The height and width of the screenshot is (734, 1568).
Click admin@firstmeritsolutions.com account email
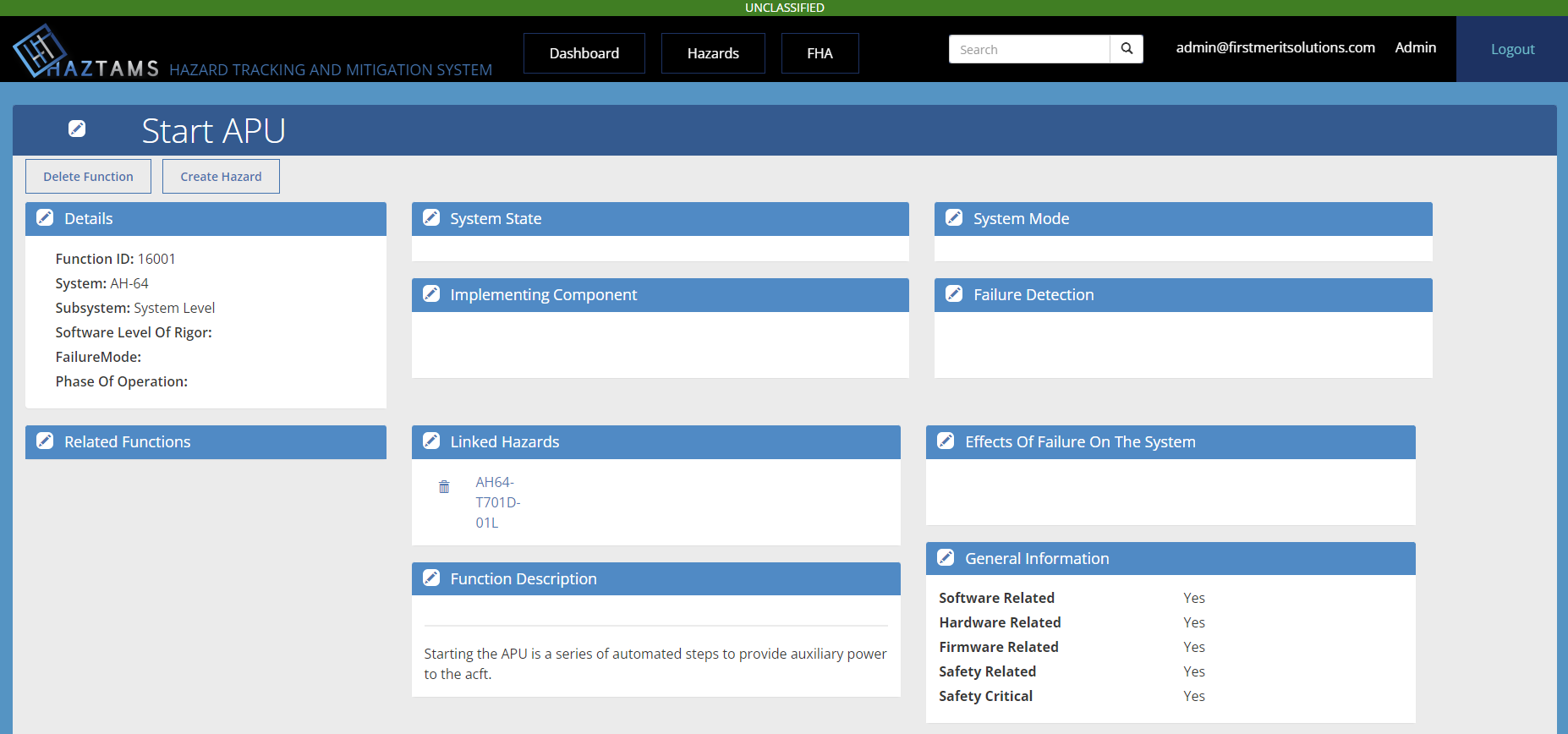(1275, 47)
